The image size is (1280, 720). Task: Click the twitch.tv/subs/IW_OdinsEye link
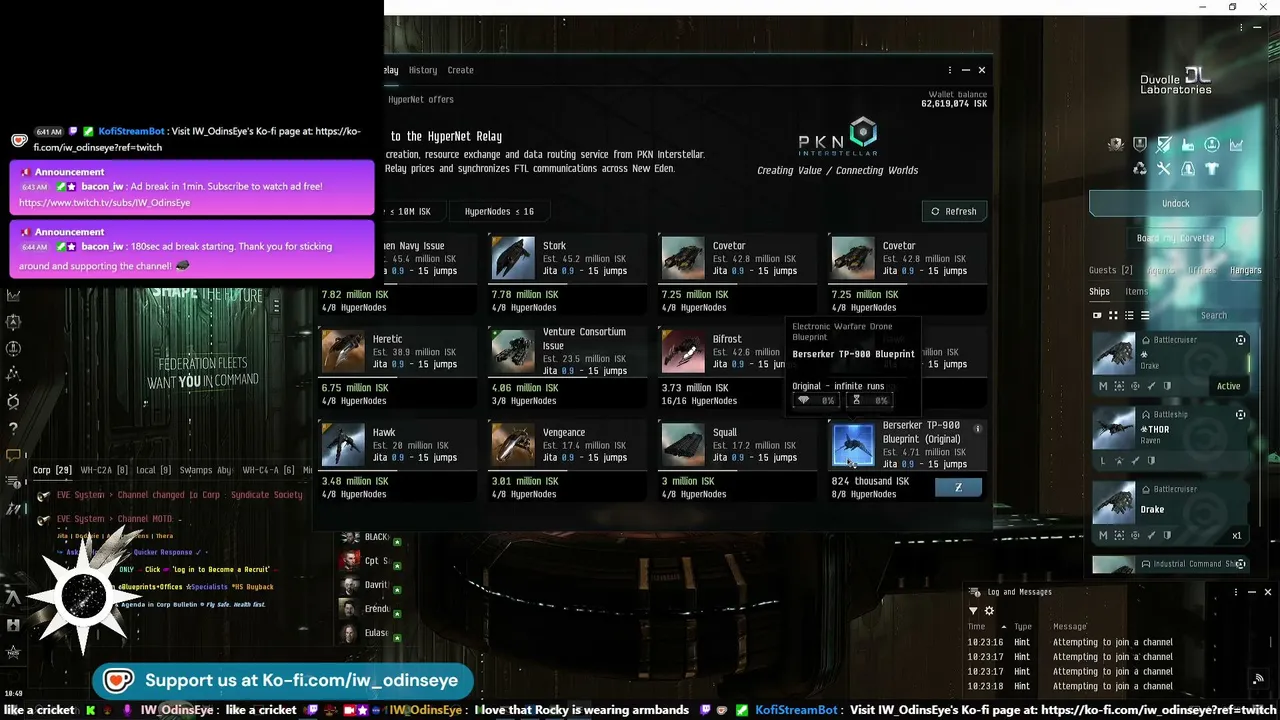click(x=104, y=203)
